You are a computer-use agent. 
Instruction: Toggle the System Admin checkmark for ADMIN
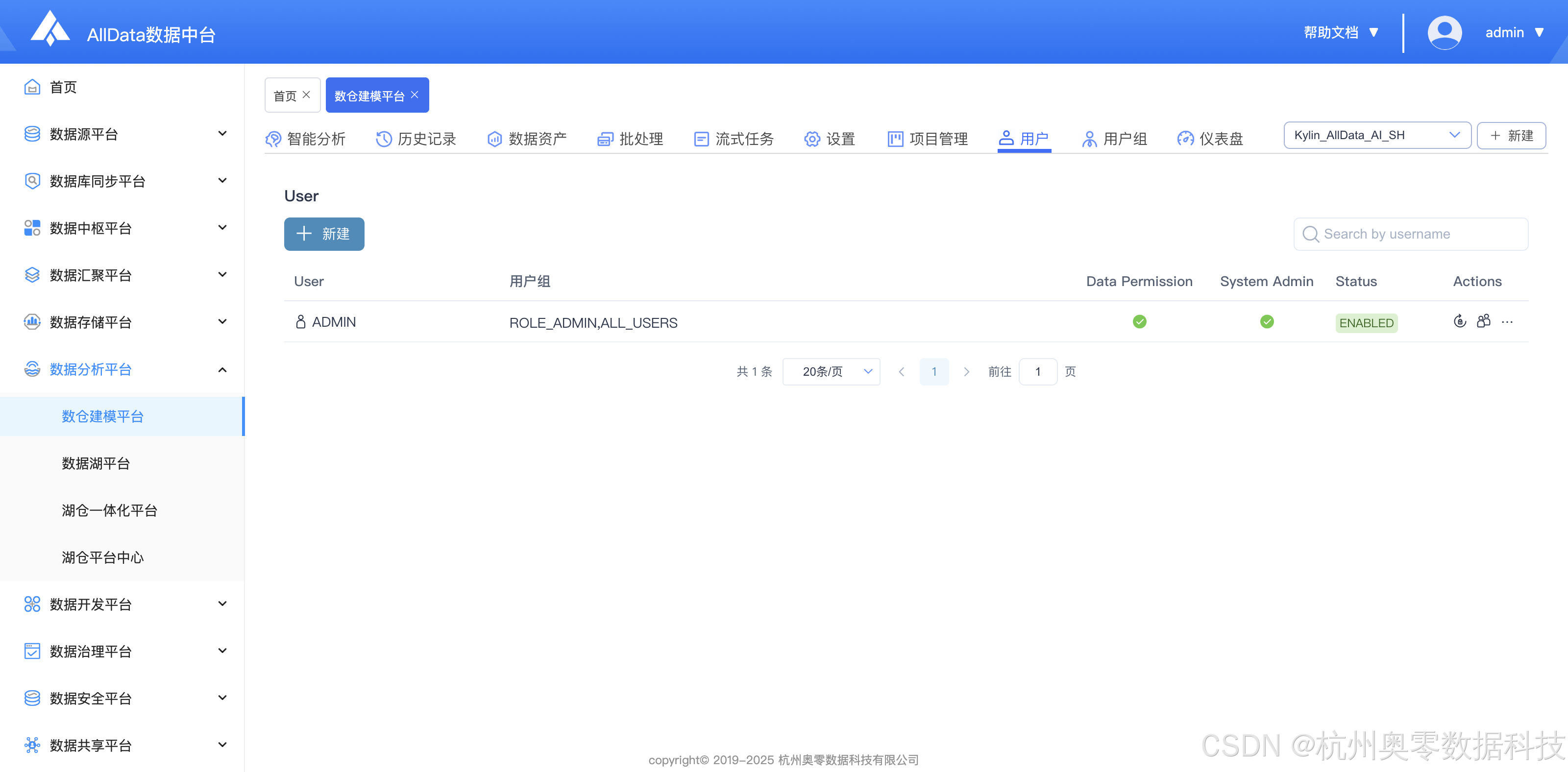pos(1267,322)
